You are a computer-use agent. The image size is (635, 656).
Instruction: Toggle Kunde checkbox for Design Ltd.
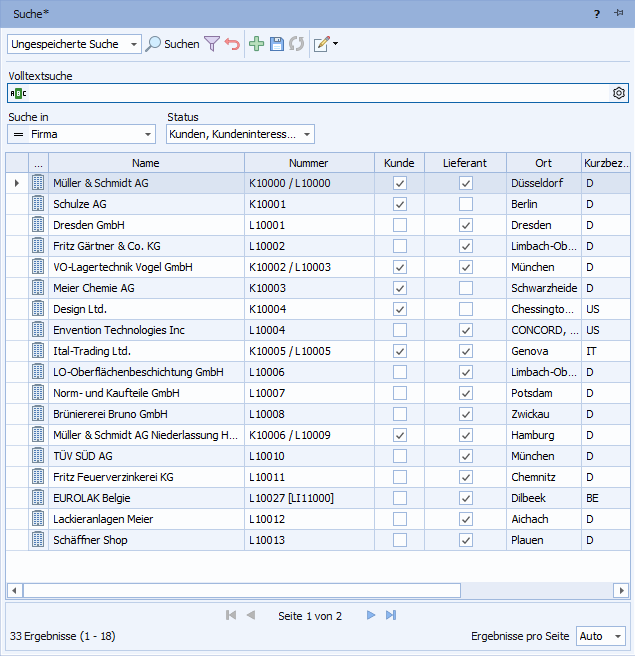point(400,309)
